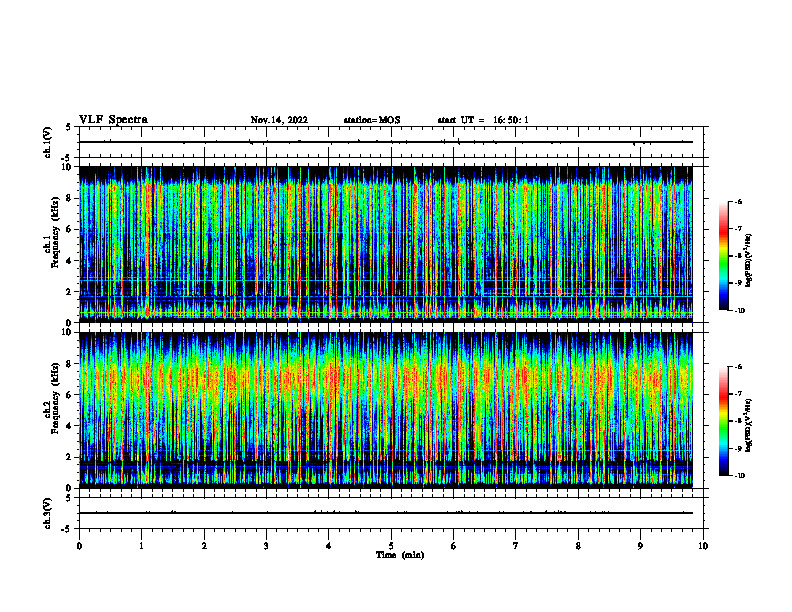
Task: Click the "5" tick on the time axis
Action: point(391,546)
